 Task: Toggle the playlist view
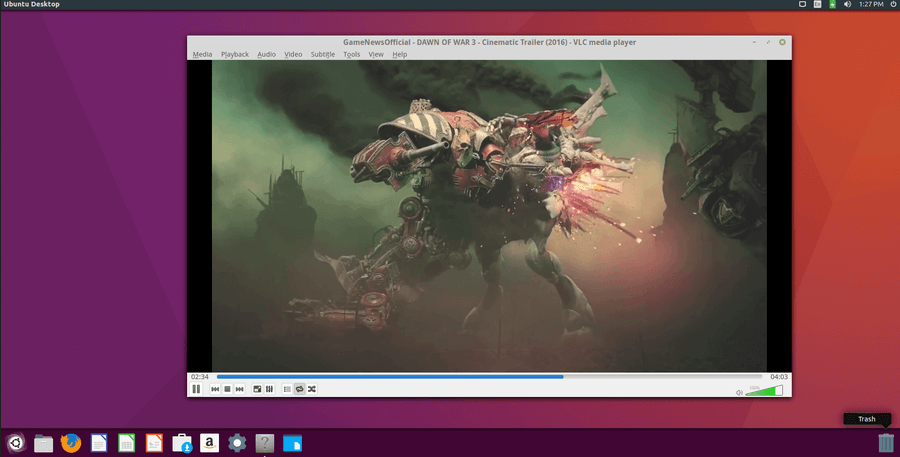tap(287, 389)
